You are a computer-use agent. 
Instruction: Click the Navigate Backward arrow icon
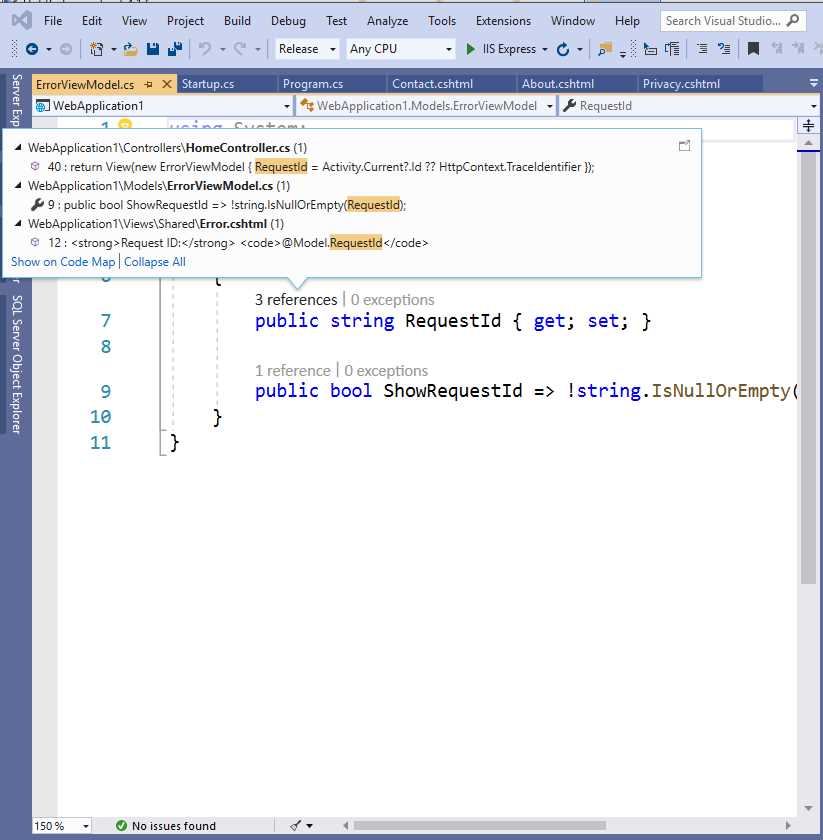point(33,48)
